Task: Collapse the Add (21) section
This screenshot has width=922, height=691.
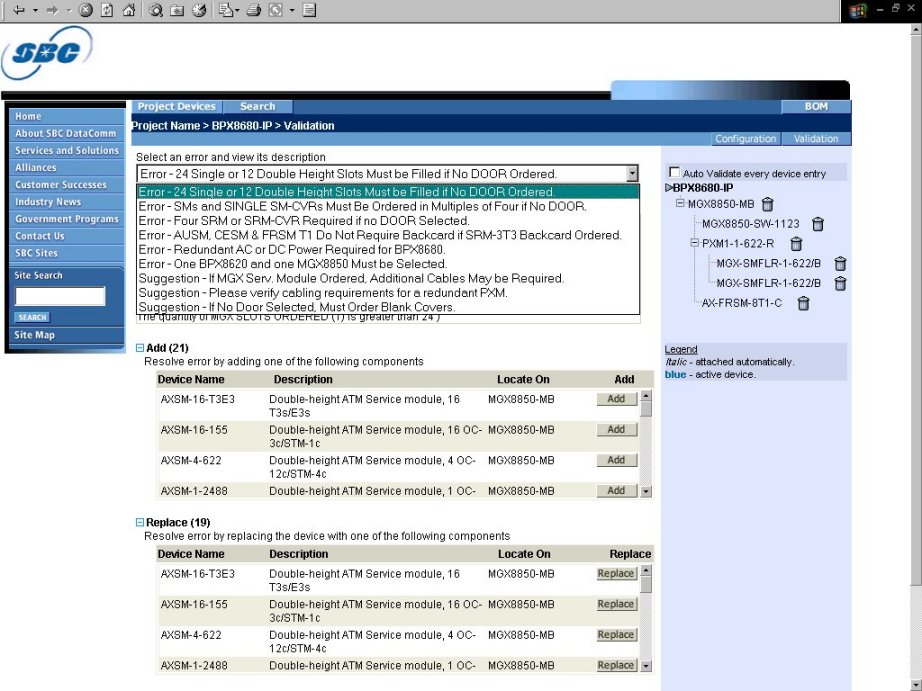Action: 140,348
